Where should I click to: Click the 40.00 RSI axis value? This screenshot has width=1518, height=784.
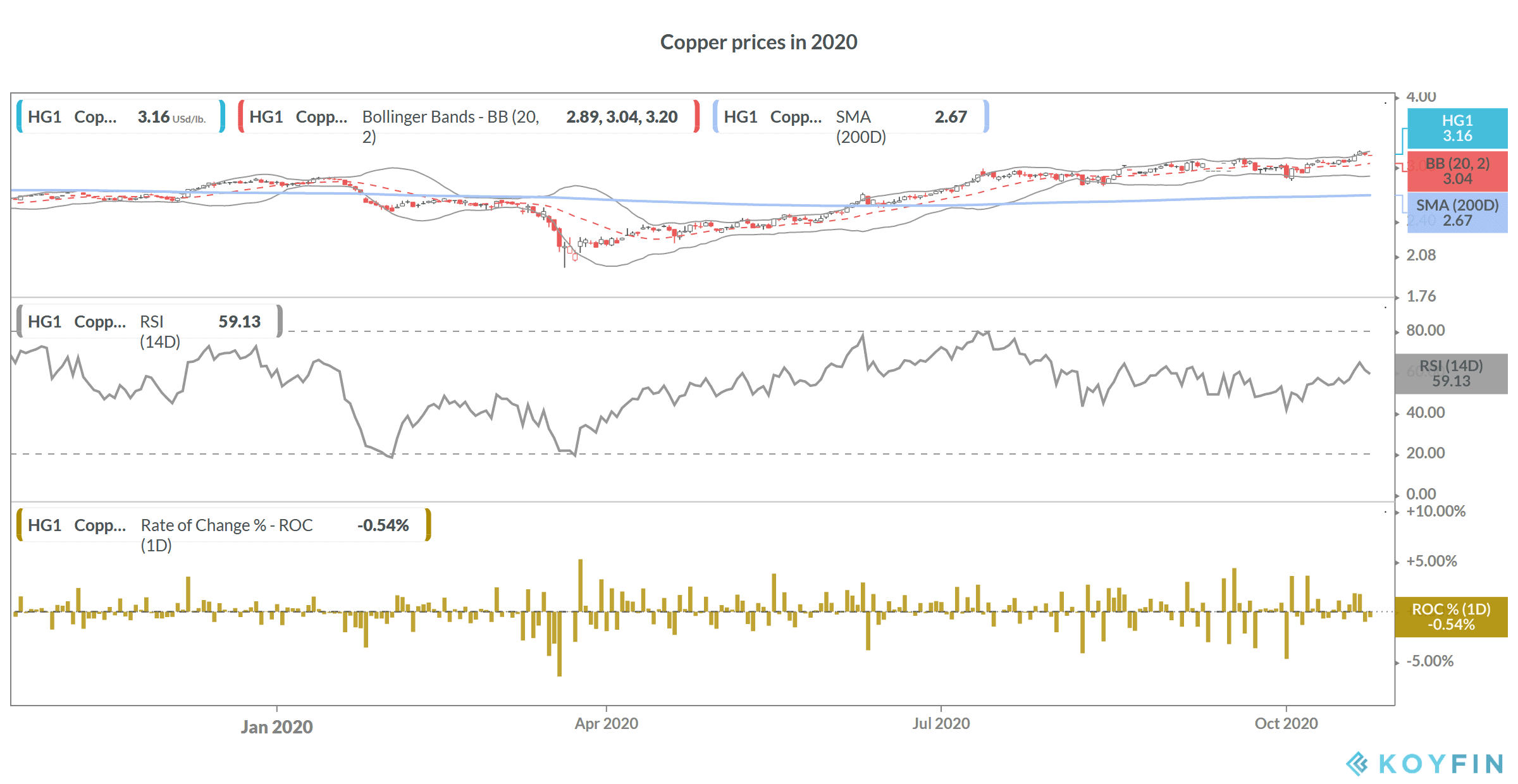pos(1425,413)
